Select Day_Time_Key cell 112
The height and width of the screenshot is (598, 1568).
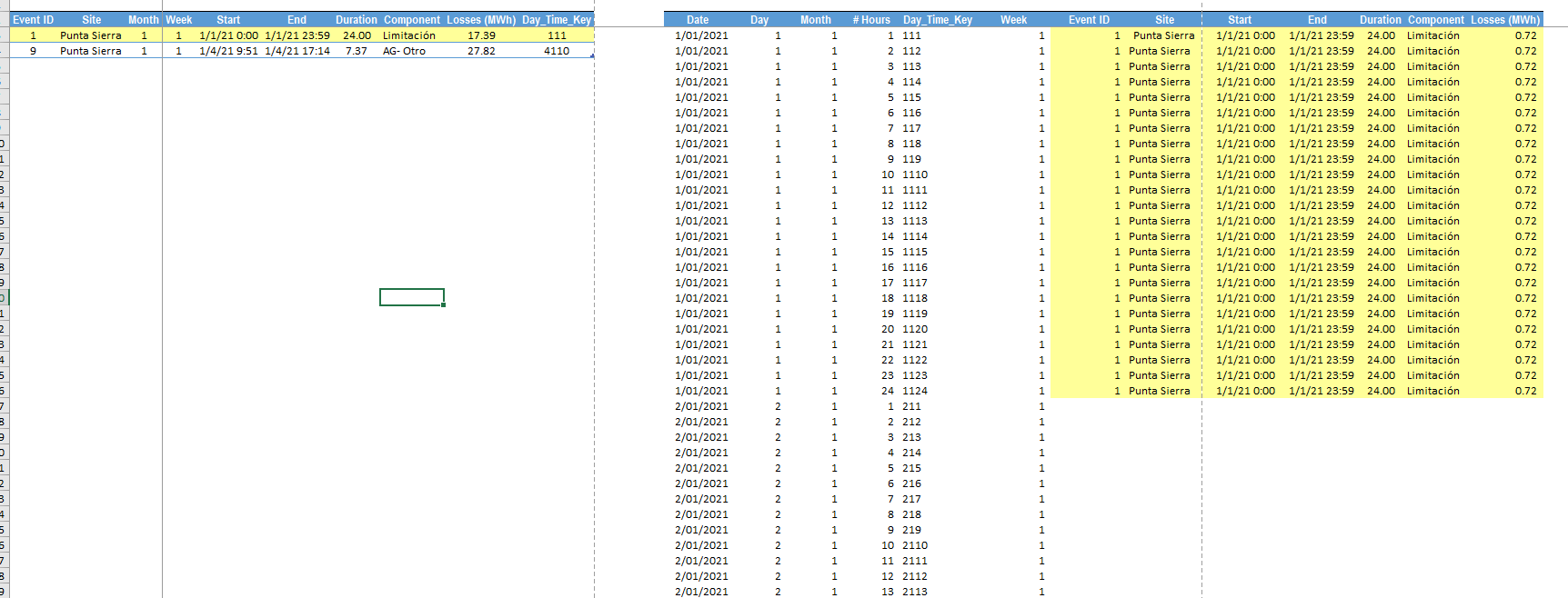click(x=911, y=51)
